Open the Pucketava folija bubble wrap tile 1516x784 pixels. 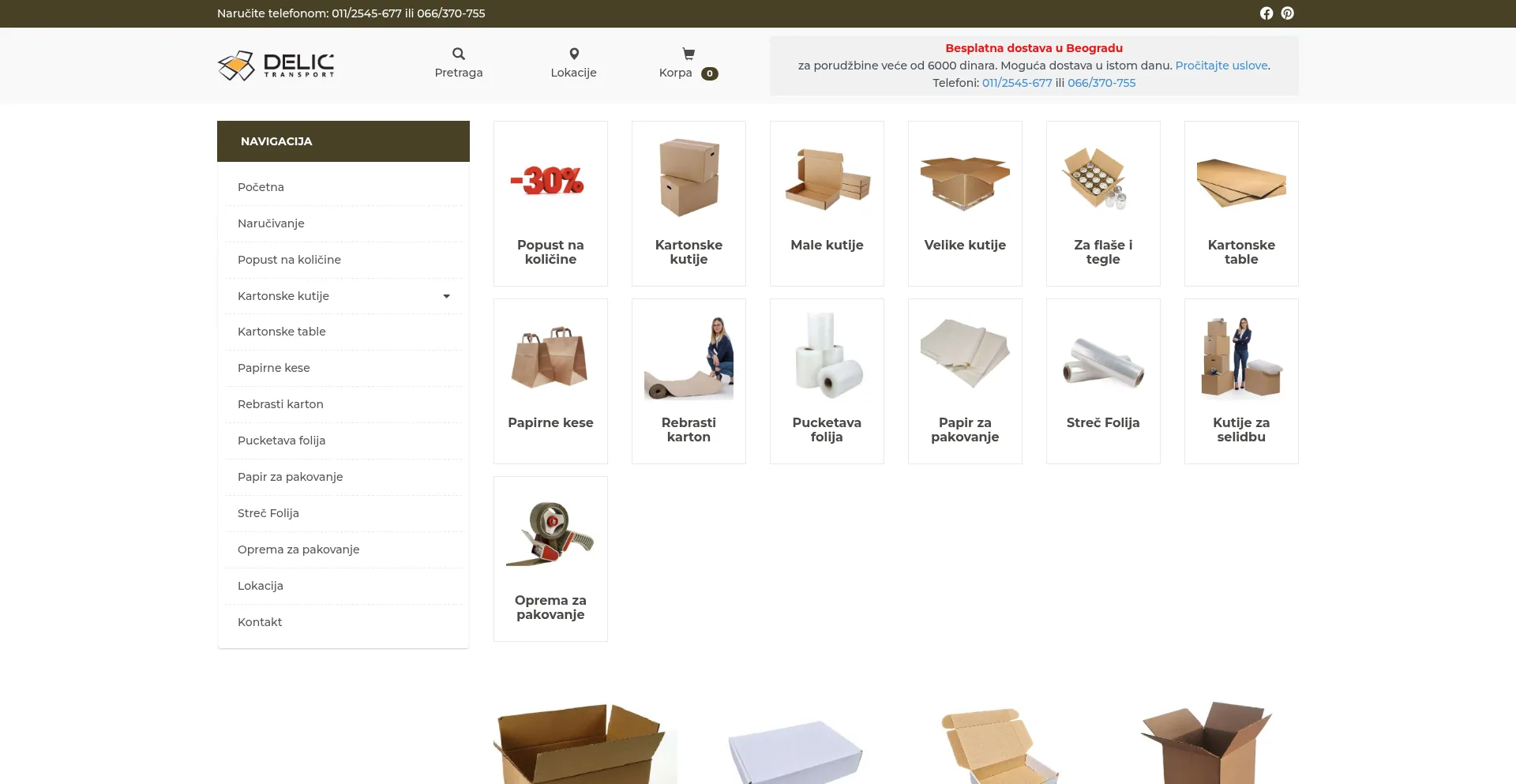pos(827,381)
